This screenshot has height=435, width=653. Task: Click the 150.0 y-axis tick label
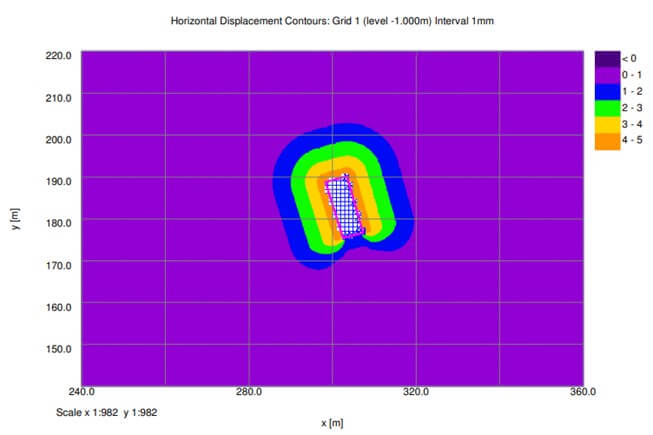click(59, 349)
